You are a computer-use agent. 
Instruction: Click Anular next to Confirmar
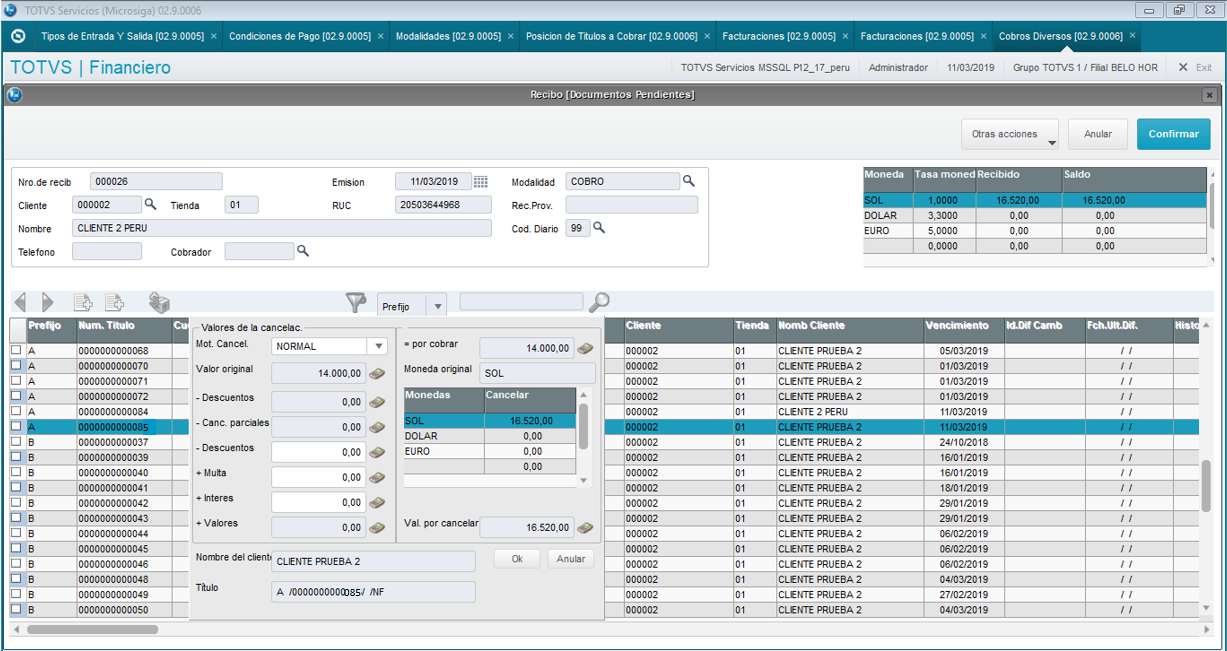1098,134
